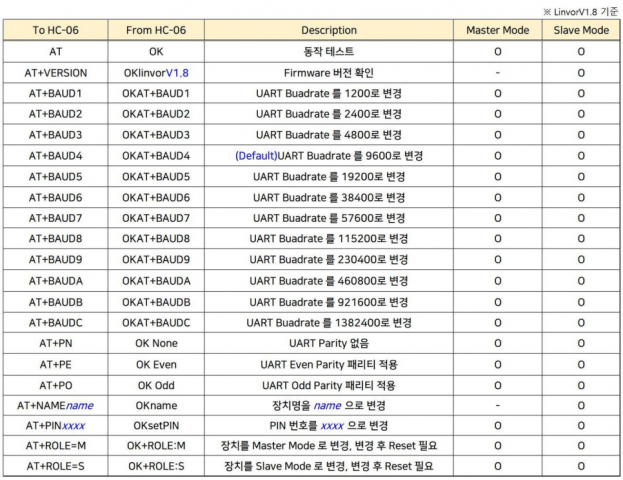Click the 'To HC-06' column header
623x480 pixels.
[59, 30]
